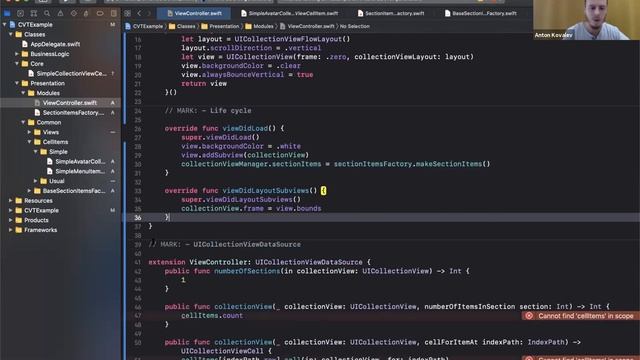This screenshot has height=360, width=640.
Task: Click the "Cannot find 'cellItems' in scope" error banner
Action: (x=581, y=316)
